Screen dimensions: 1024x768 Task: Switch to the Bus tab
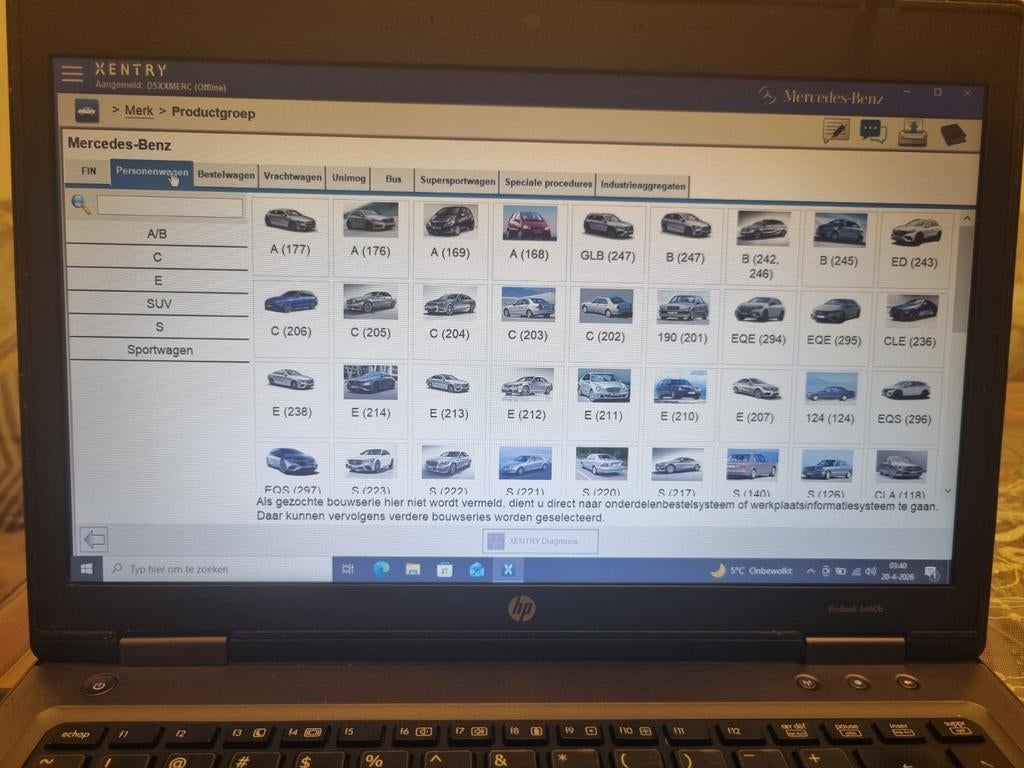(393, 180)
